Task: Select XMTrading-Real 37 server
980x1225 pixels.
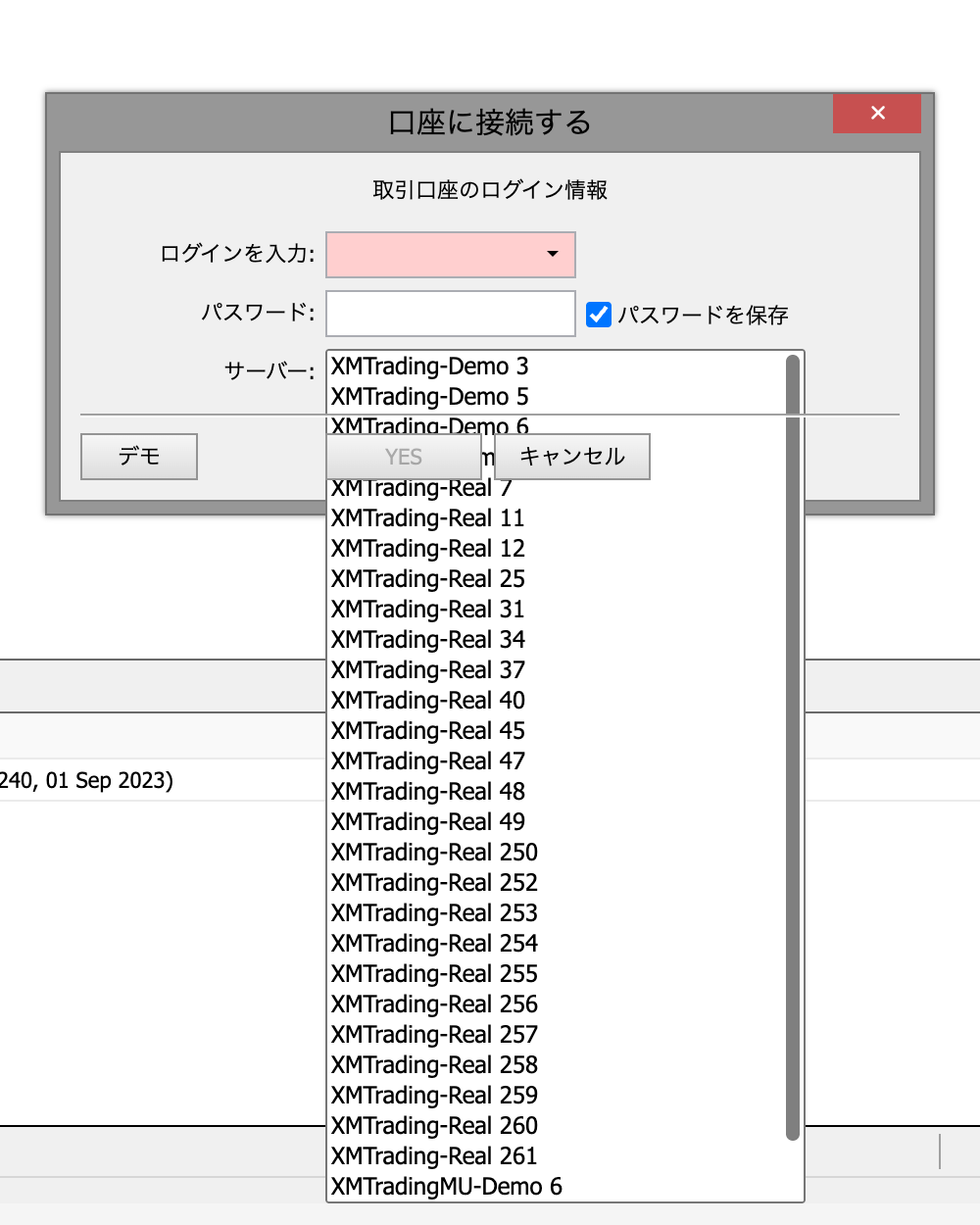Action: click(x=557, y=670)
